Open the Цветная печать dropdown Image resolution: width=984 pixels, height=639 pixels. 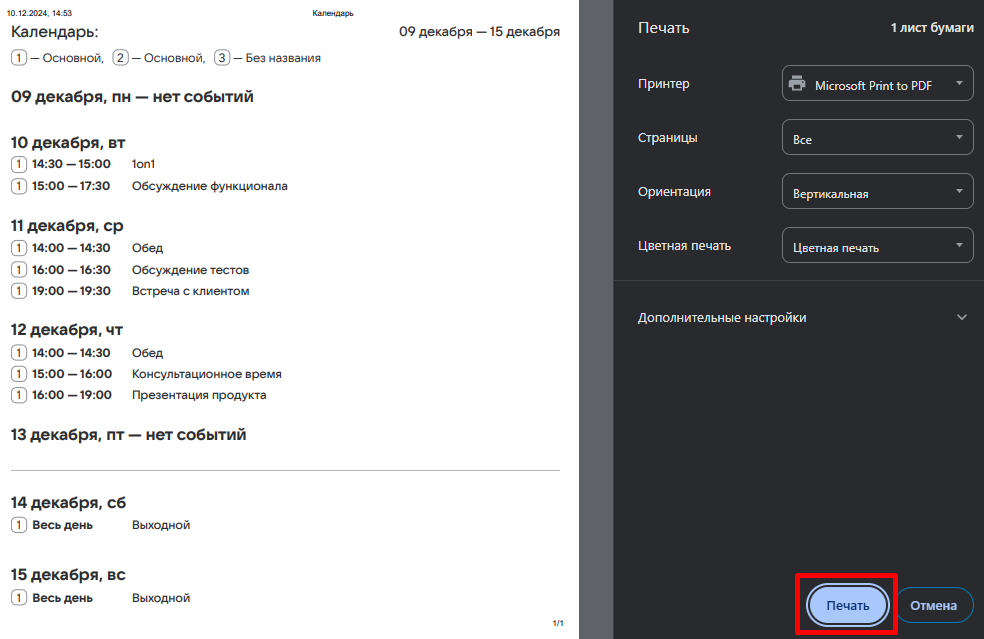[x=876, y=246]
